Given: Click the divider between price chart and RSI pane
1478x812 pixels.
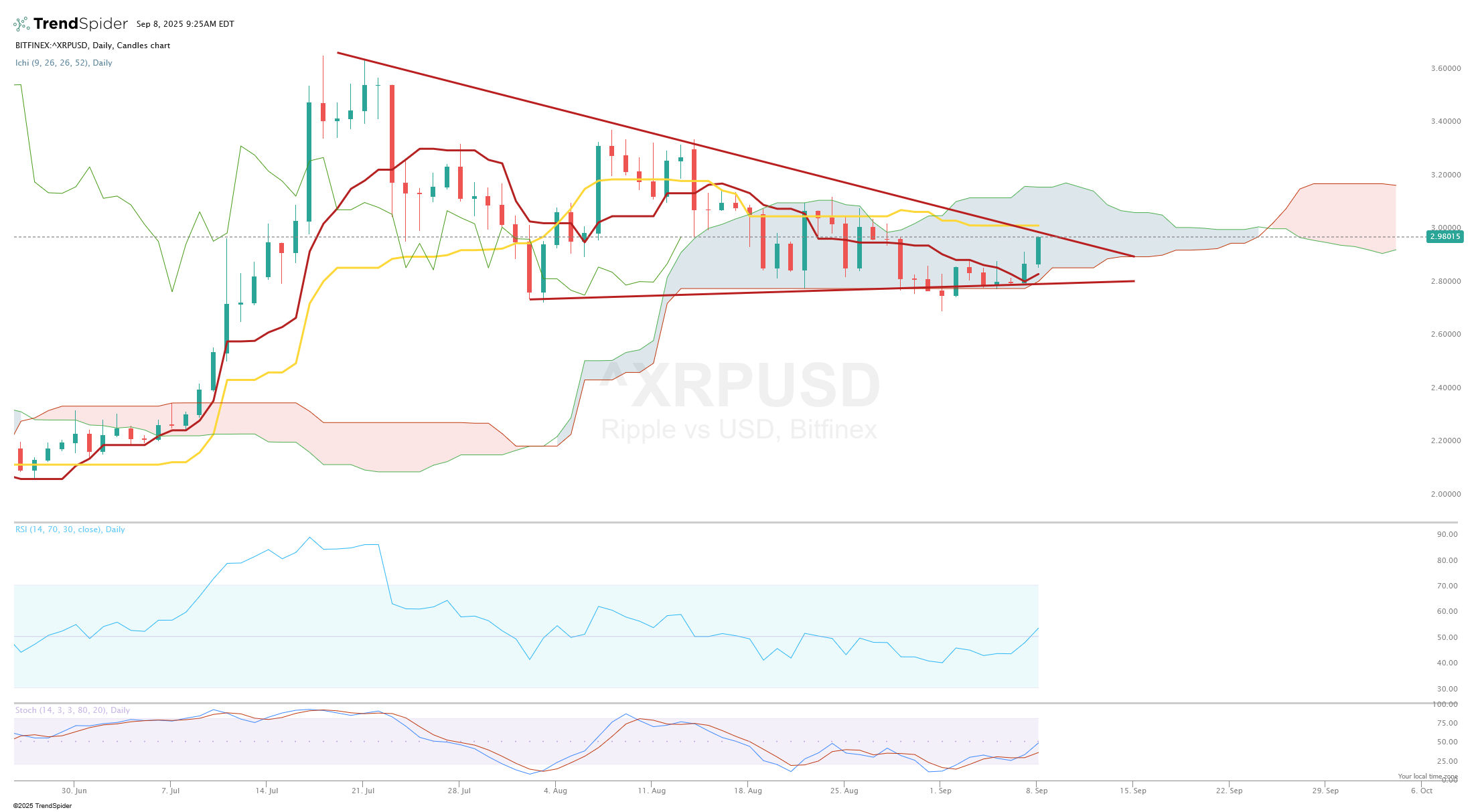Looking at the screenshot, I should (x=735, y=522).
